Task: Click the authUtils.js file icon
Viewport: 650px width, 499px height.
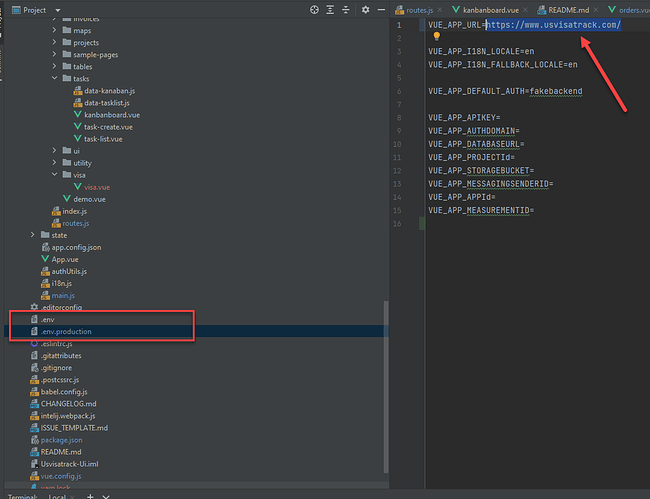Action: [x=45, y=271]
